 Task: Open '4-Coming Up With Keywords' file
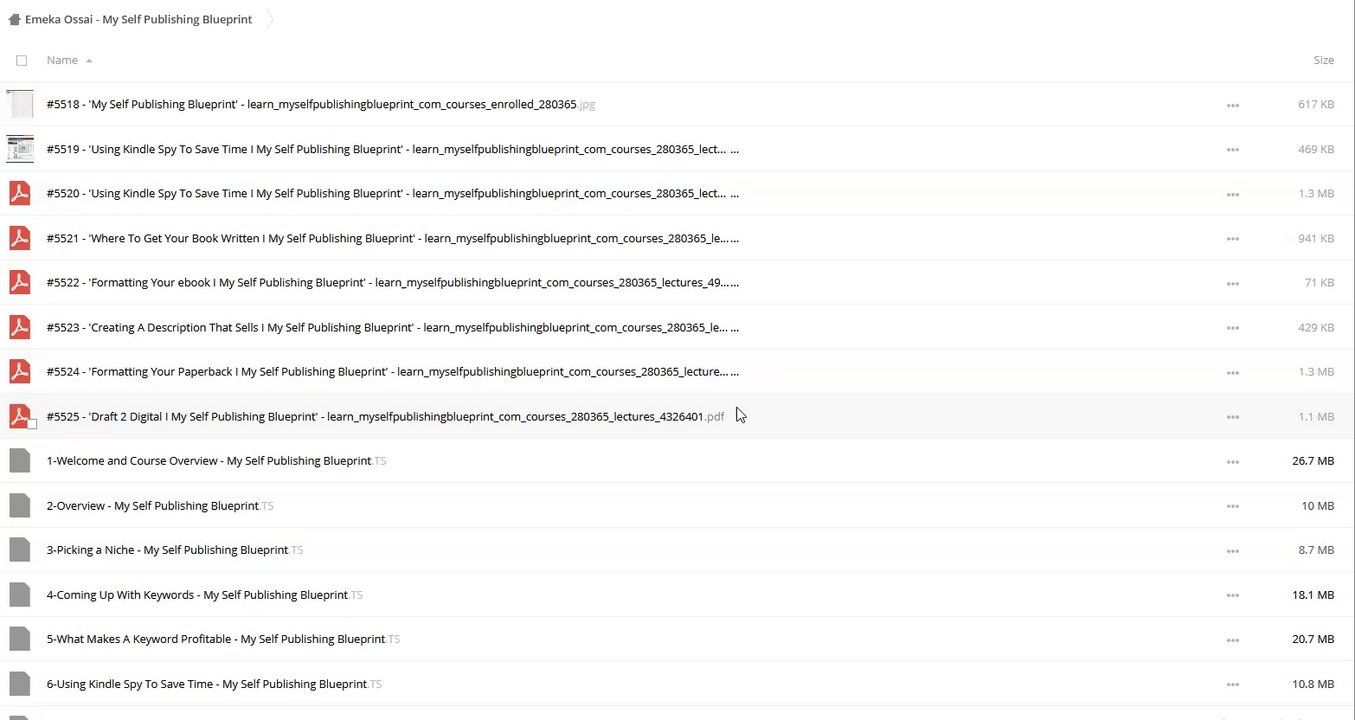(196, 595)
